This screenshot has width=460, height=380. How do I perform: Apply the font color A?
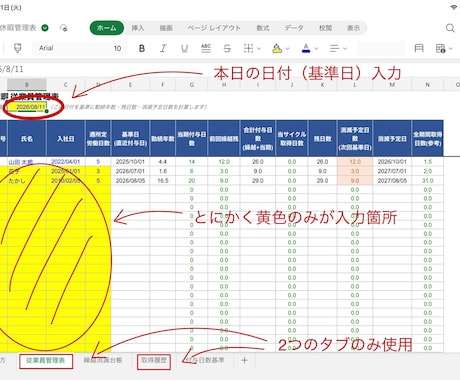[x=306, y=48]
